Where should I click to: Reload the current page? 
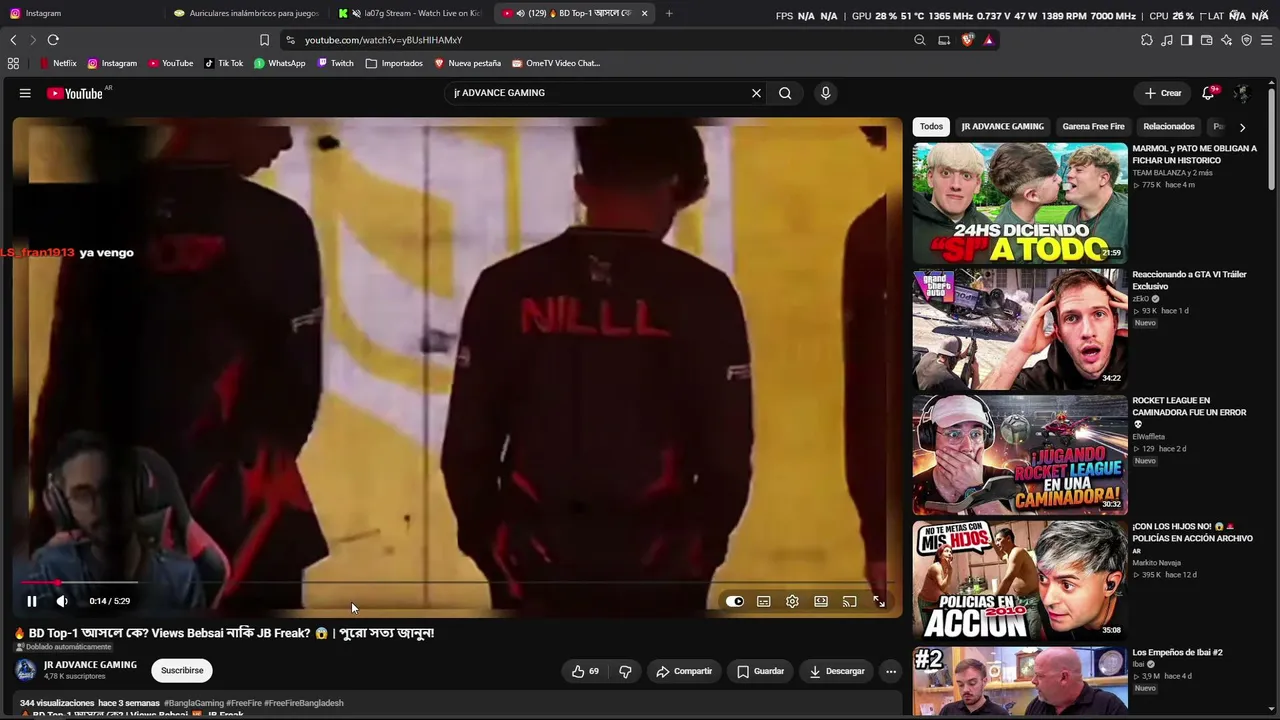click(53, 40)
